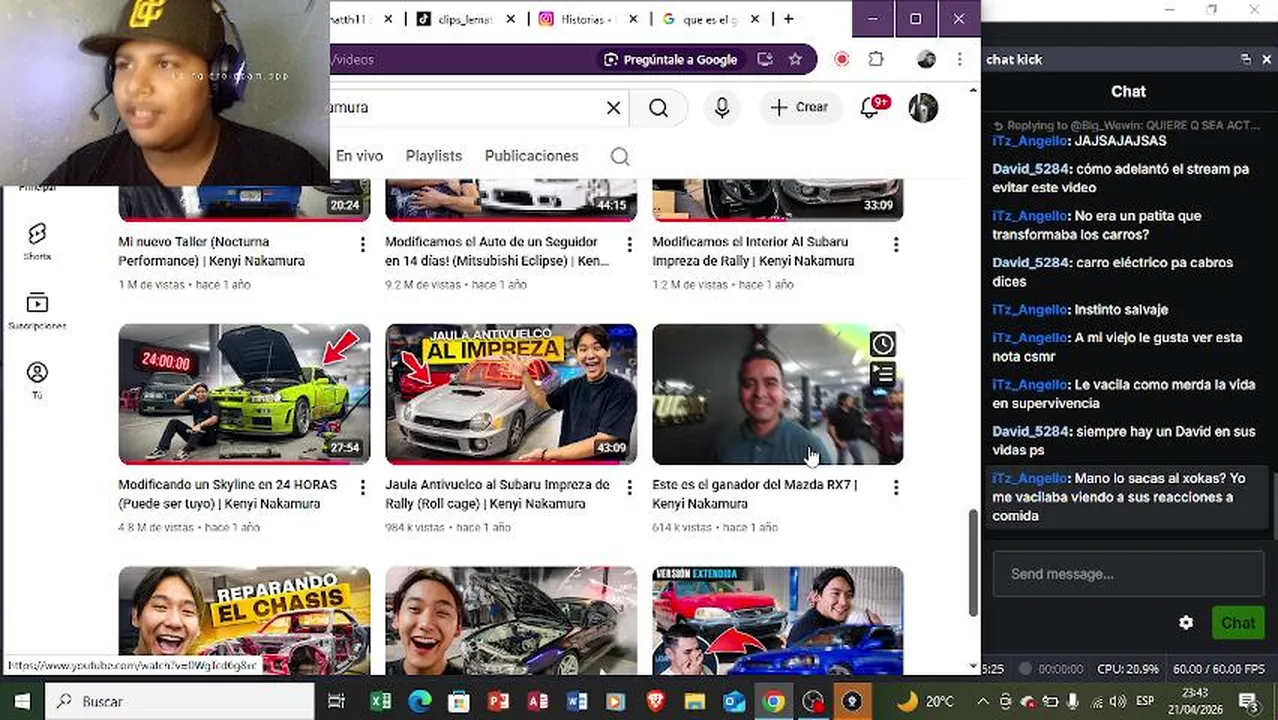Open Excel from the taskbar
This screenshot has height=720, width=1278.
pyautogui.click(x=381, y=701)
